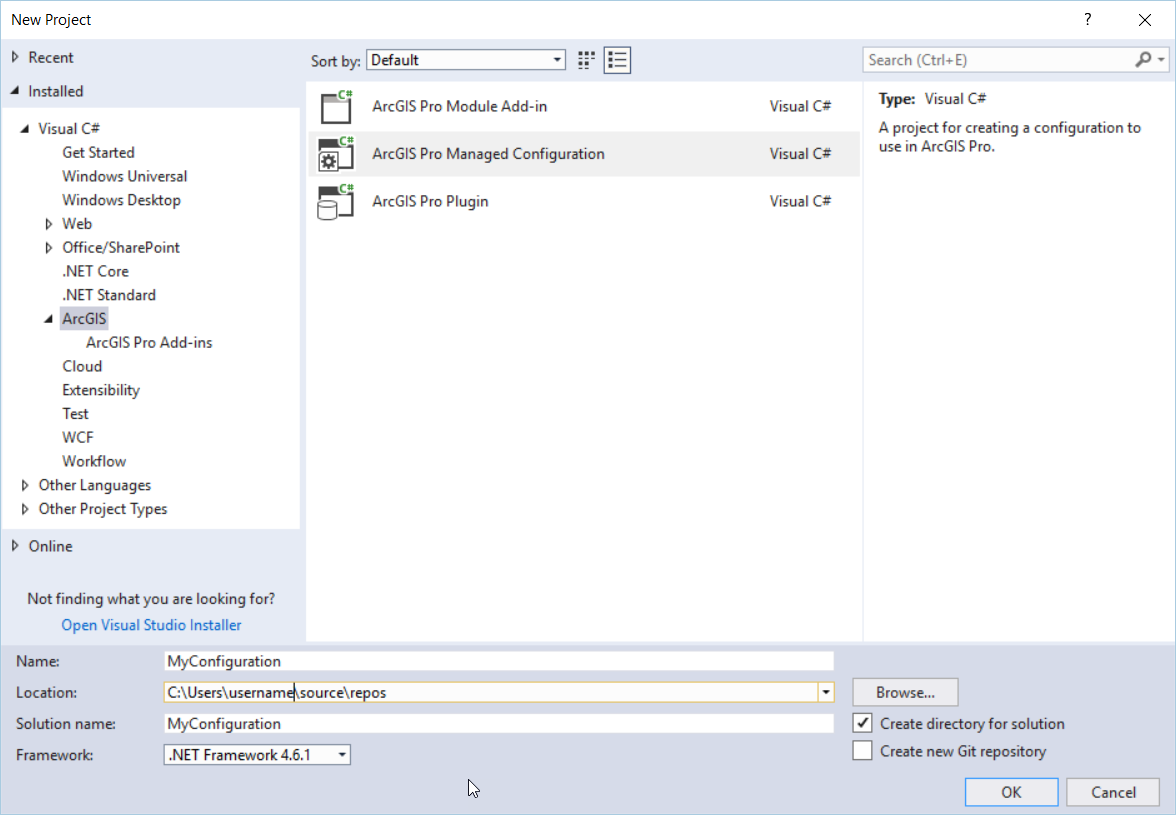Select ArcGIS Pro Plugin template name
This screenshot has width=1176, height=815.
point(430,202)
